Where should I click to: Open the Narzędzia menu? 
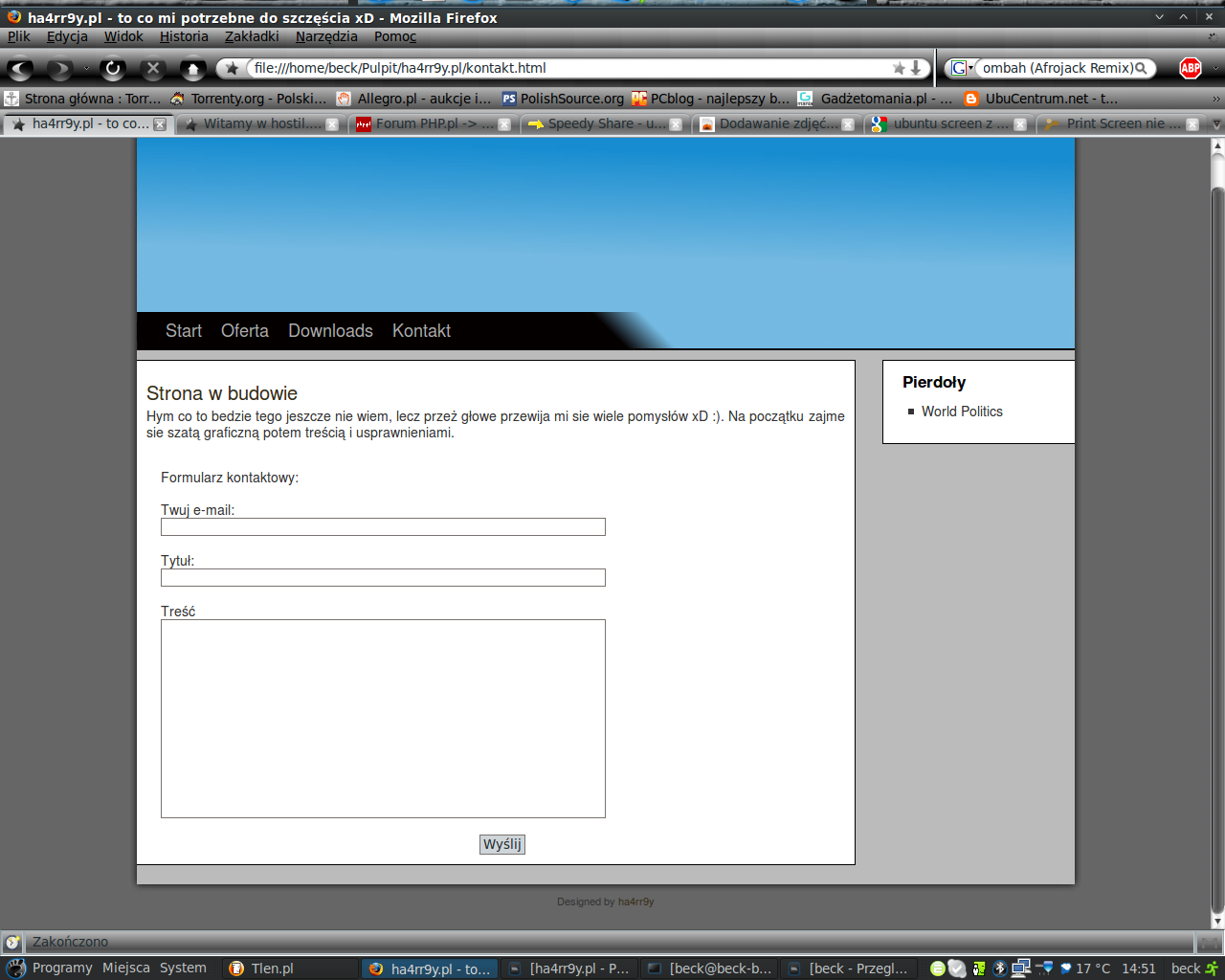[x=326, y=36]
